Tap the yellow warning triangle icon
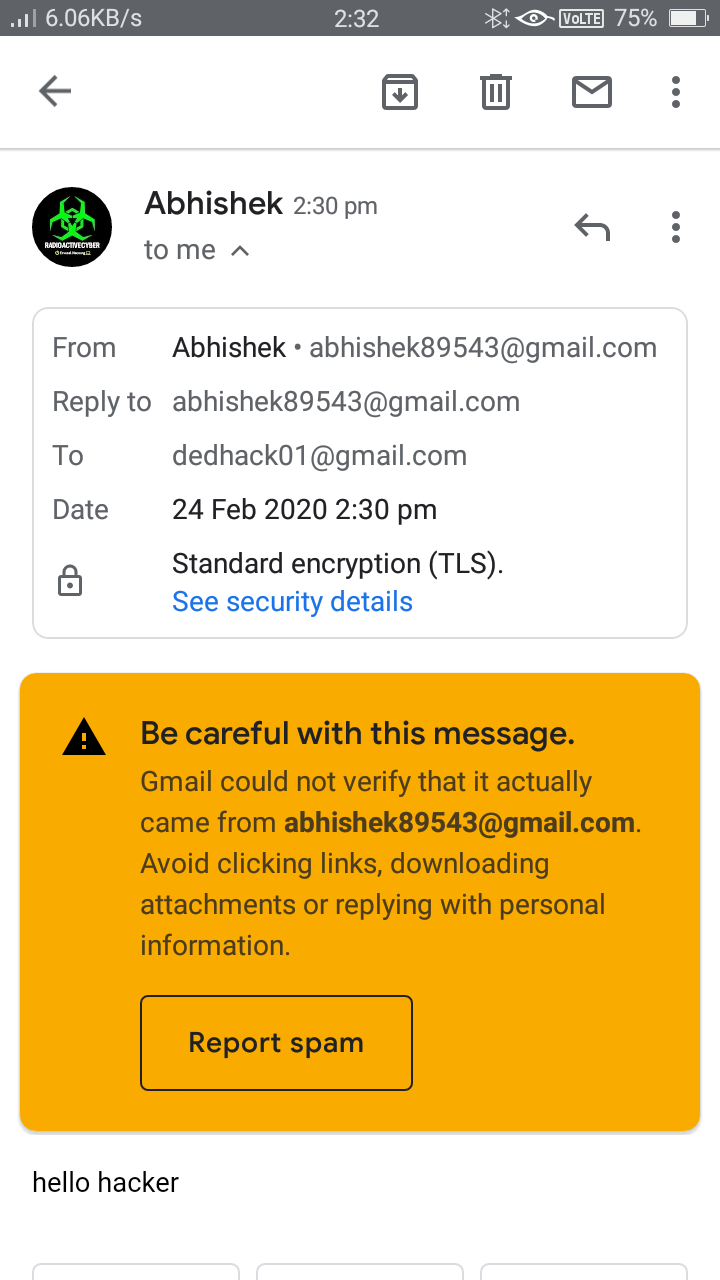The width and height of the screenshot is (720, 1280). coord(85,738)
